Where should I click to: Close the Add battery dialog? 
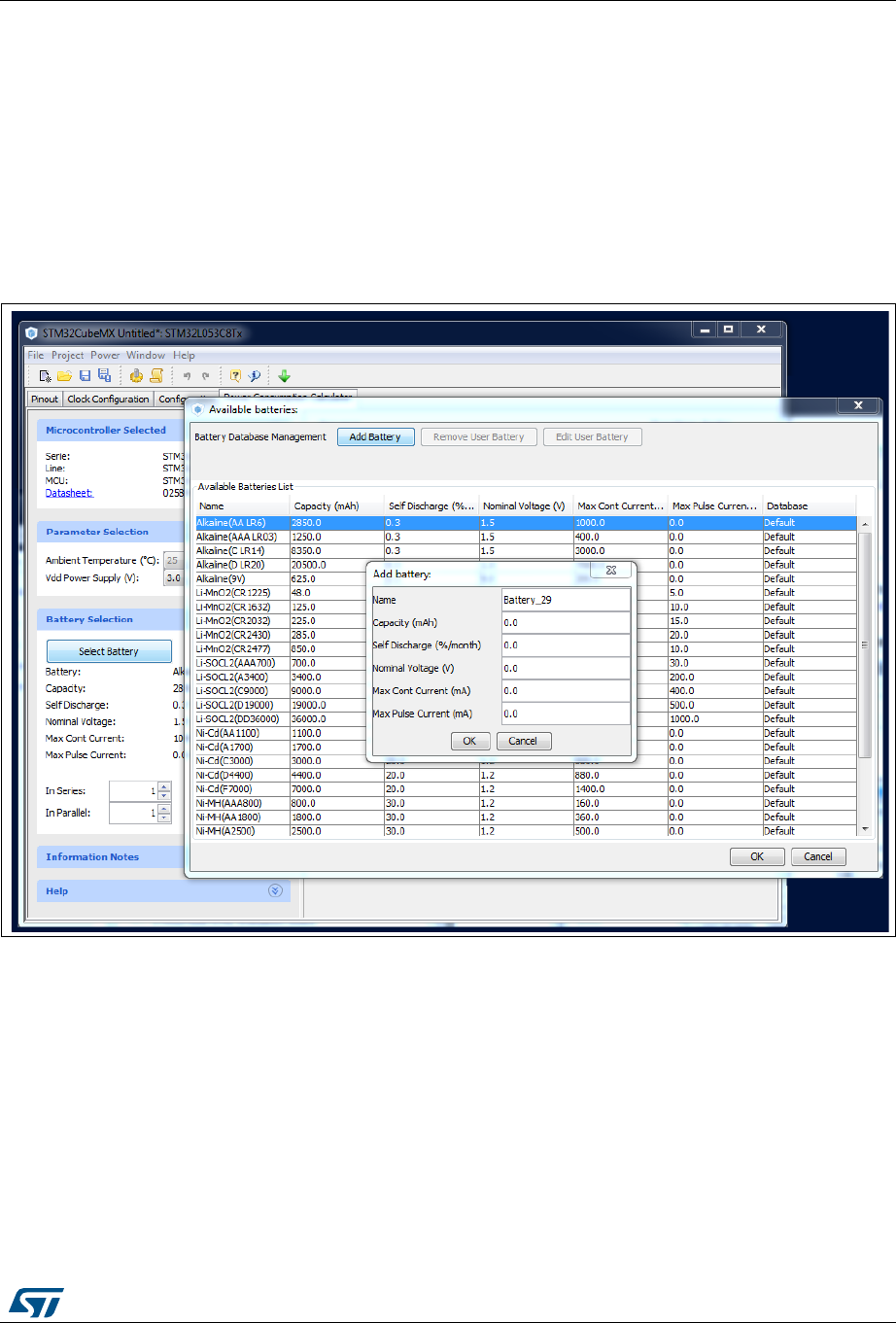pyautogui.click(x=611, y=572)
